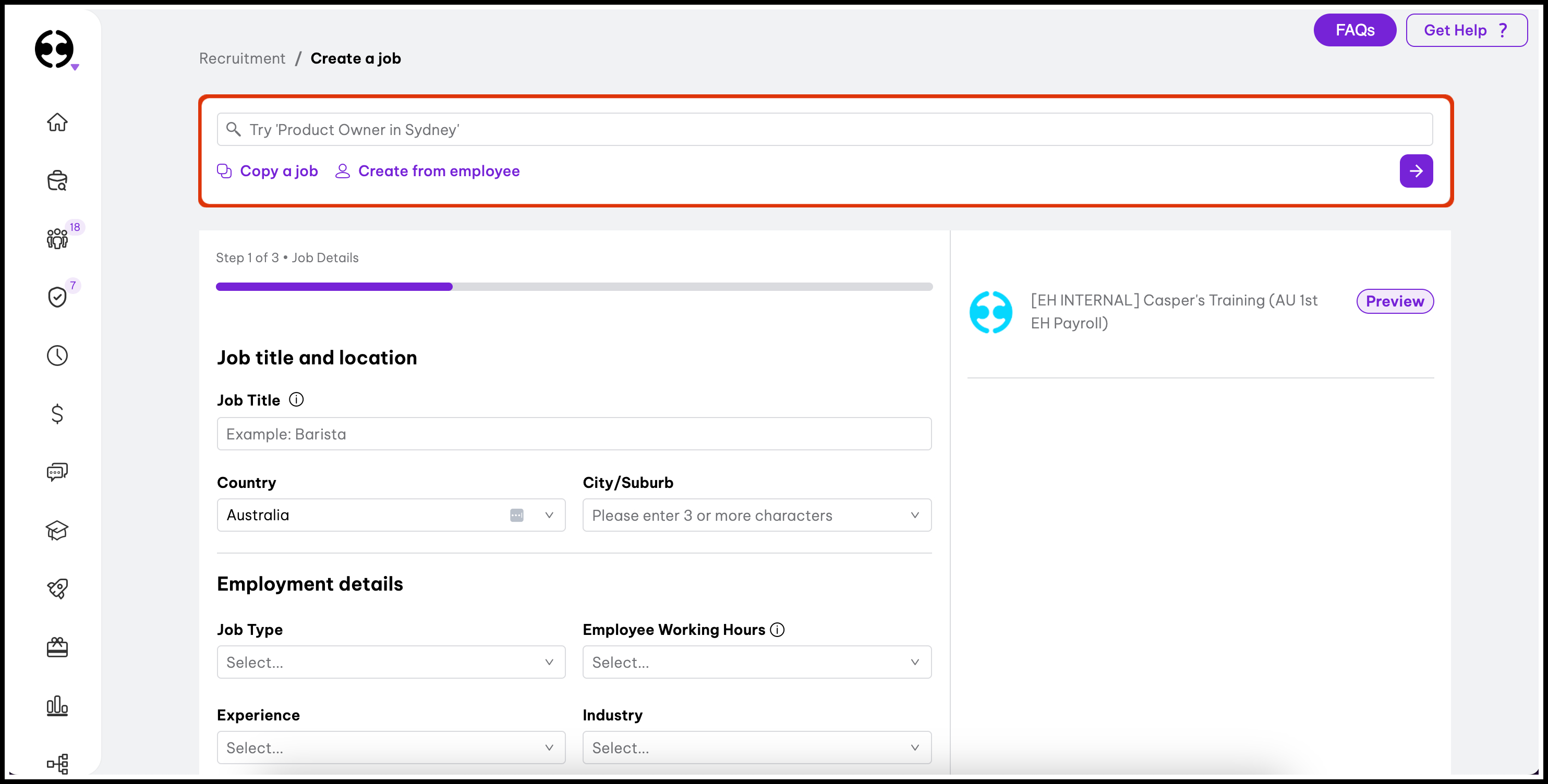Open the graduation cap learning icon

point(57,530)
